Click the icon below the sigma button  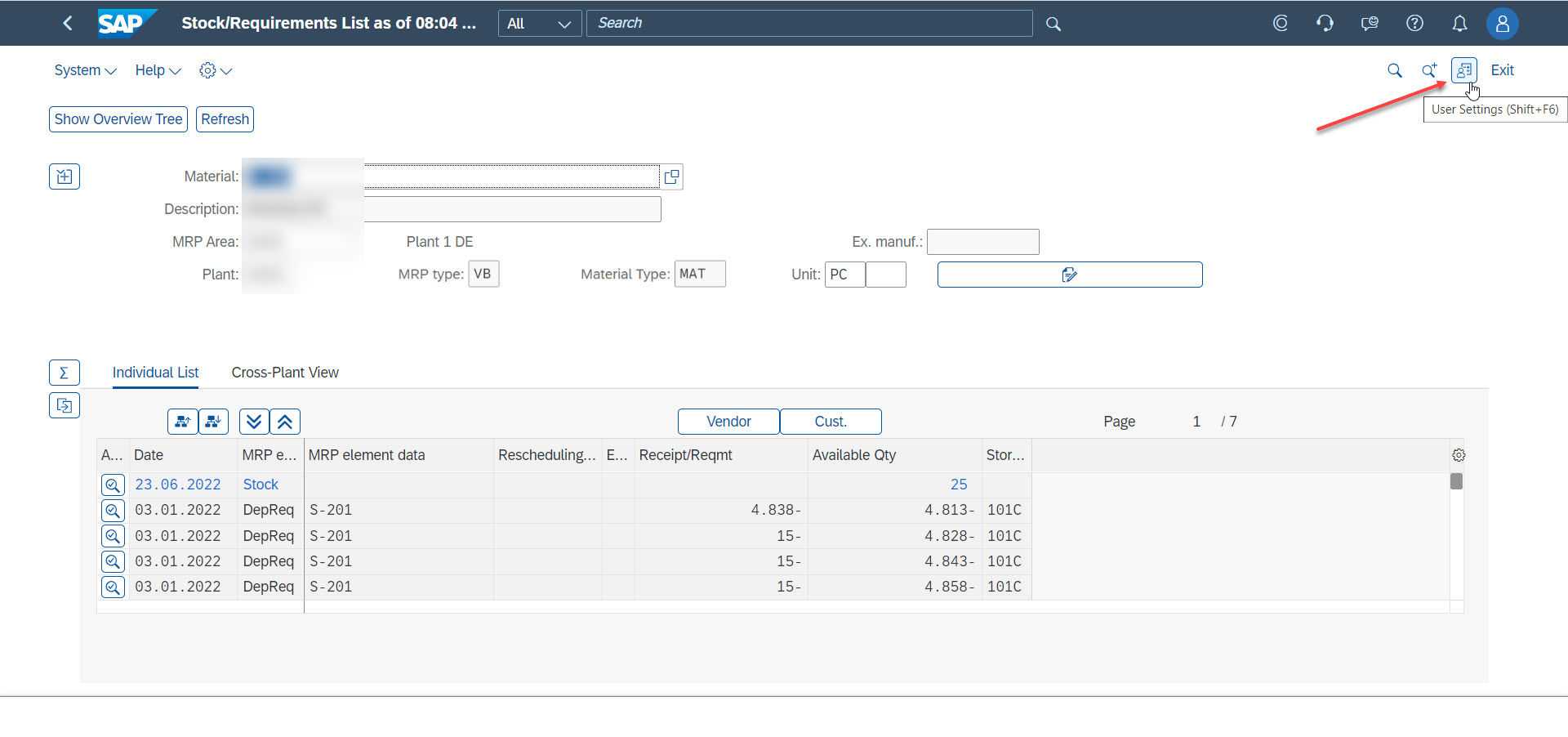click(x=65, y=405)
